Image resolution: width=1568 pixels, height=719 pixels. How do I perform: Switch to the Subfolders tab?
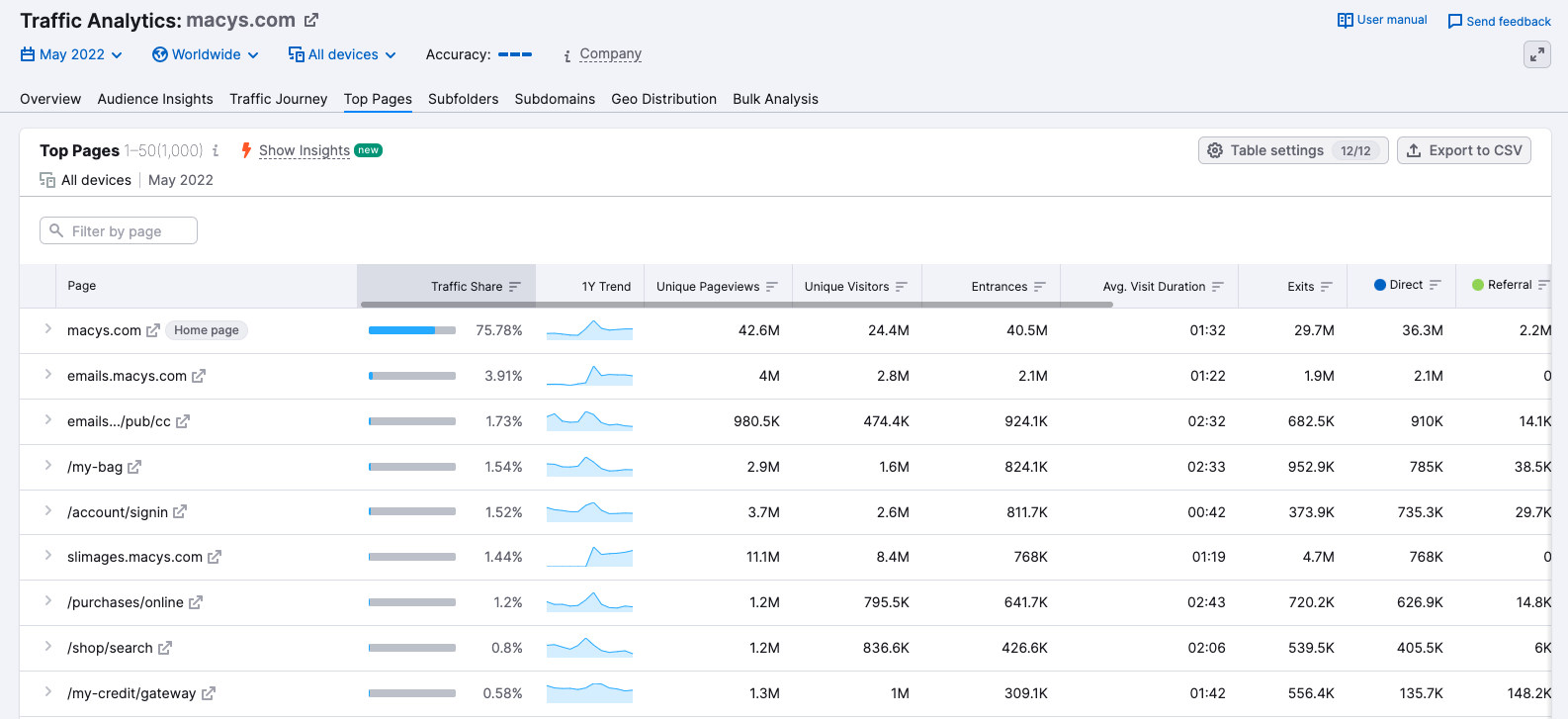click(x=464, y=99)
